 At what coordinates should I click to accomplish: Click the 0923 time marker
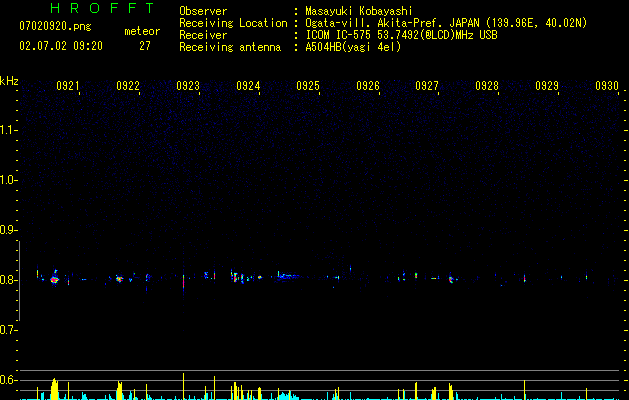tap(188, 85)
